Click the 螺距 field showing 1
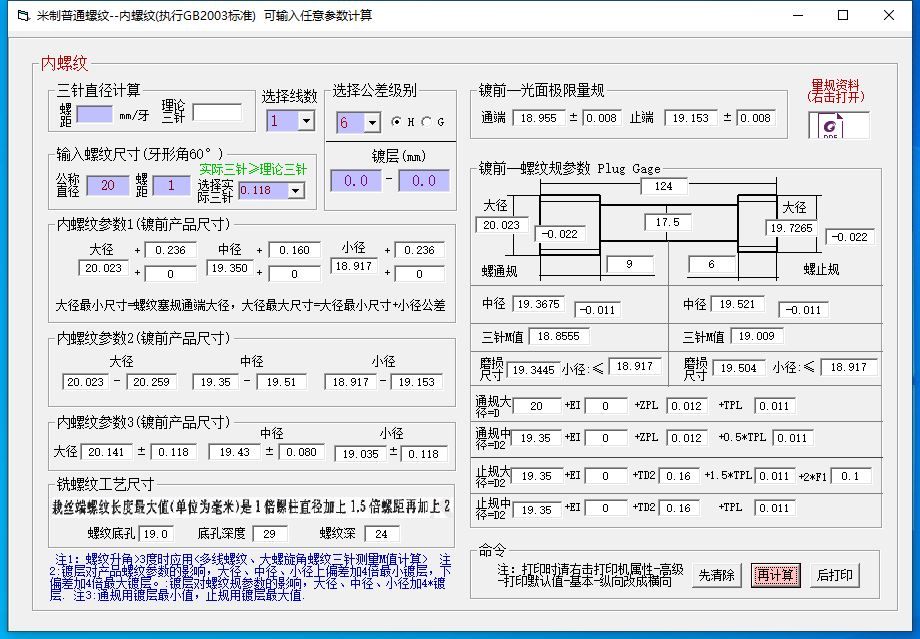Viewport: 920px width, 639px height. point(171,185)
